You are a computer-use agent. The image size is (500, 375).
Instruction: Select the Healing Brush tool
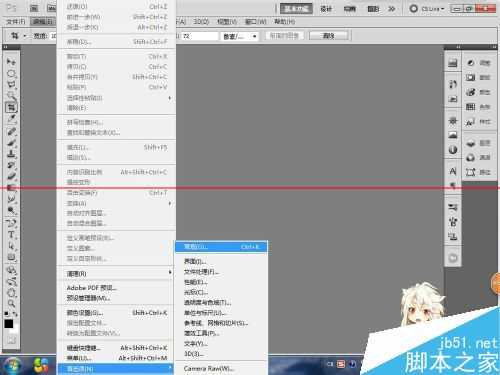11,131
